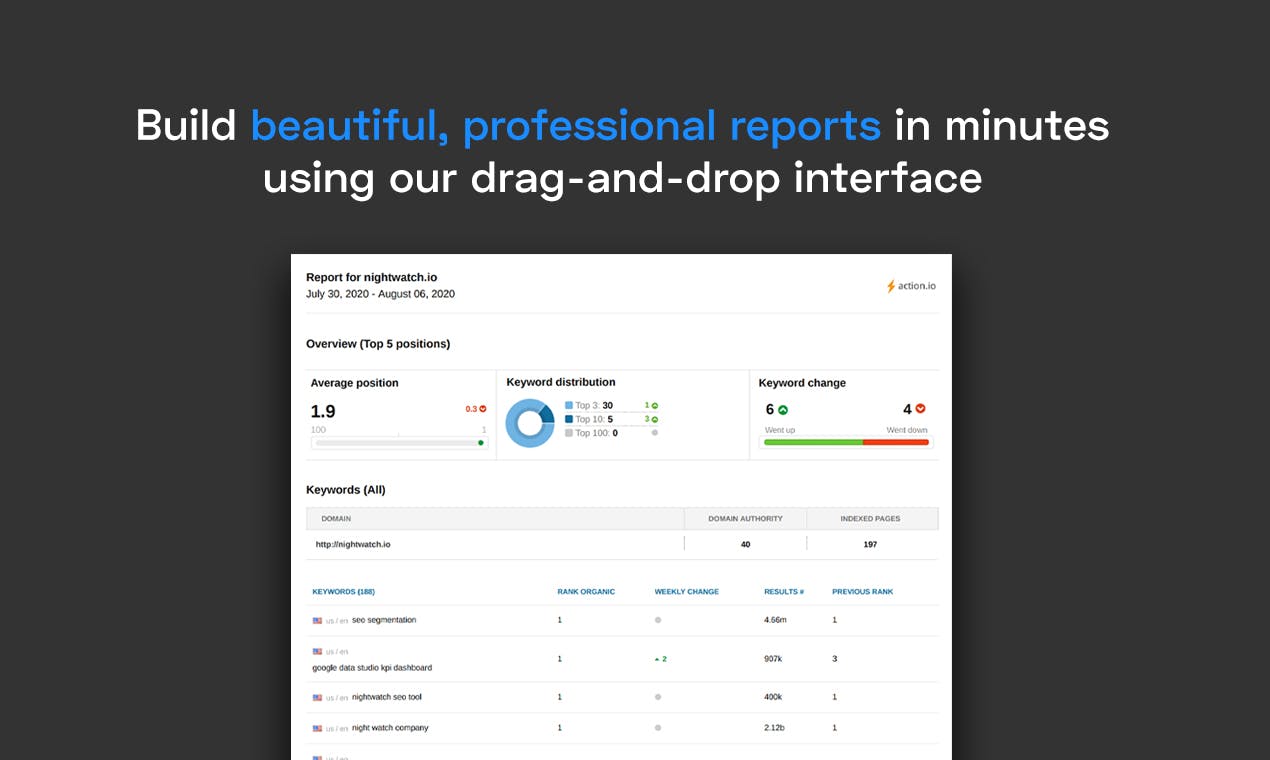
Task: Click the 4.66m results value
Action: point(775,620)
